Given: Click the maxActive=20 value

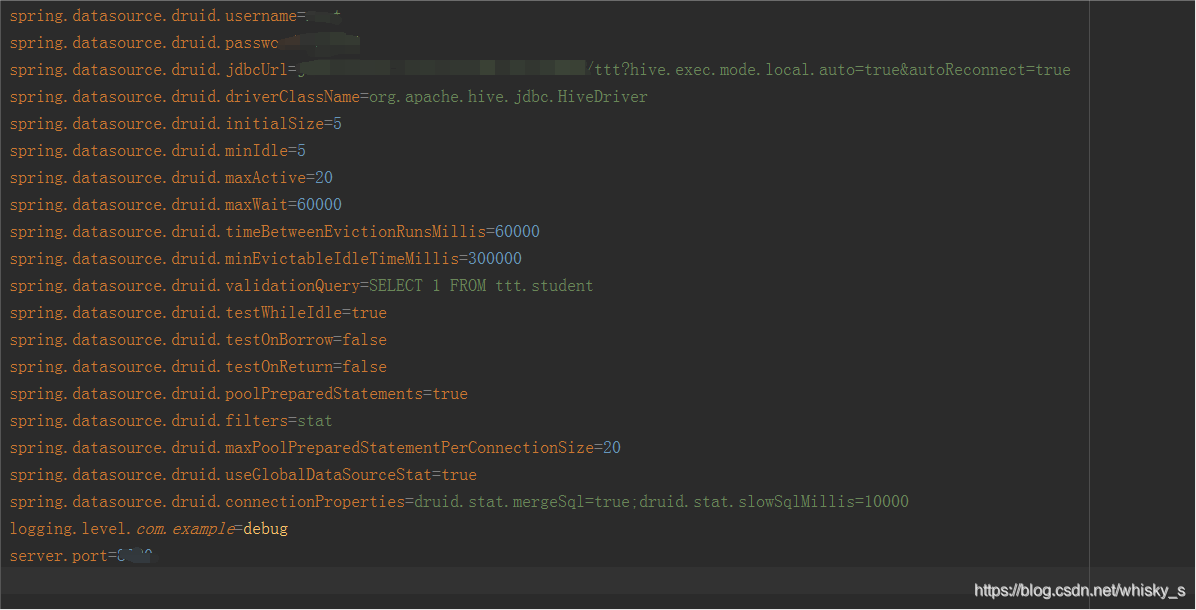Looking at the screenshot, I should (x=324, y=177).
